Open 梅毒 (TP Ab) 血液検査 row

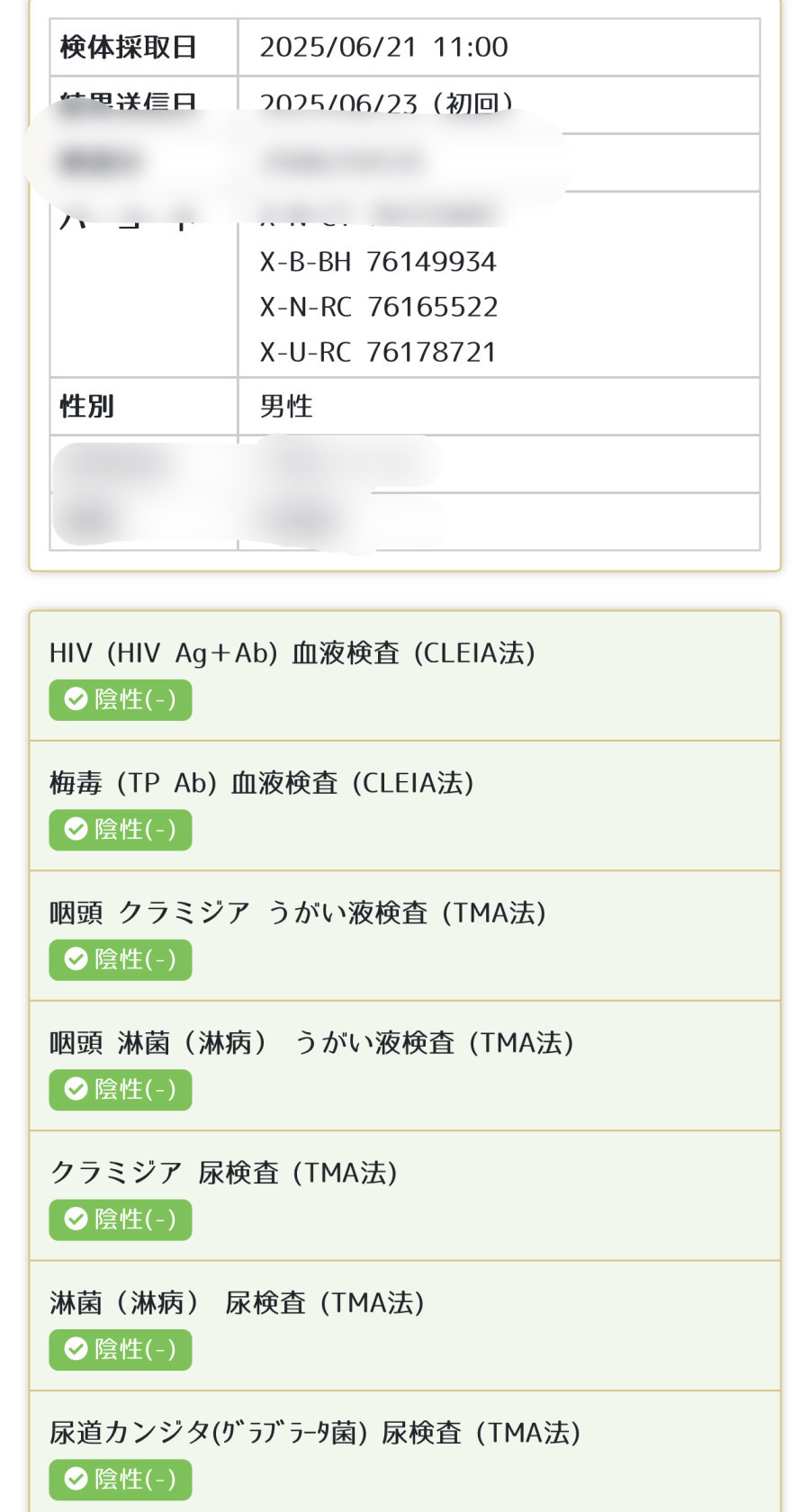[x=405, y=805]
